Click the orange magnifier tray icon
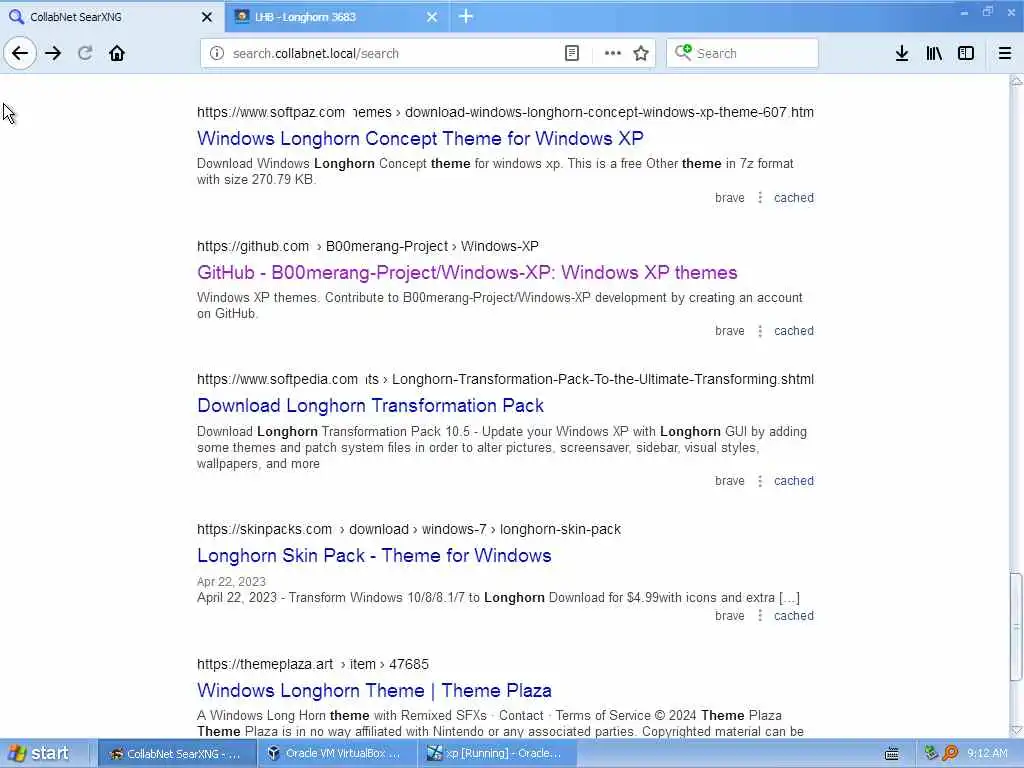This screenshot has height=768, width=1024. click(950, 754)
